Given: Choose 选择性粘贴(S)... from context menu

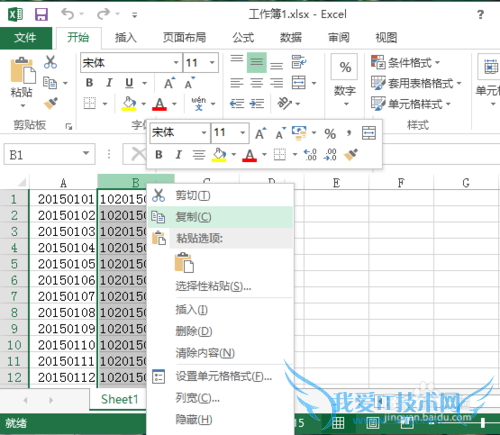Looking at the screenshot, I should [221, 286].
